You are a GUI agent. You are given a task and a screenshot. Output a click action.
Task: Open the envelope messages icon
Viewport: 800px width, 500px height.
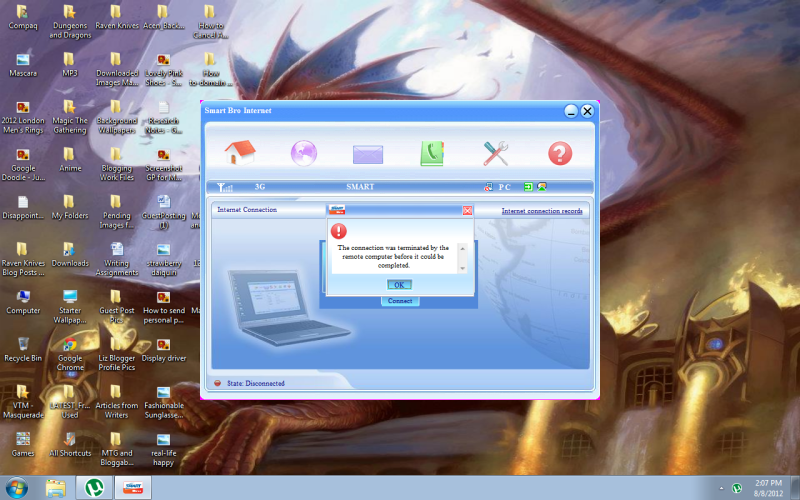368,154
